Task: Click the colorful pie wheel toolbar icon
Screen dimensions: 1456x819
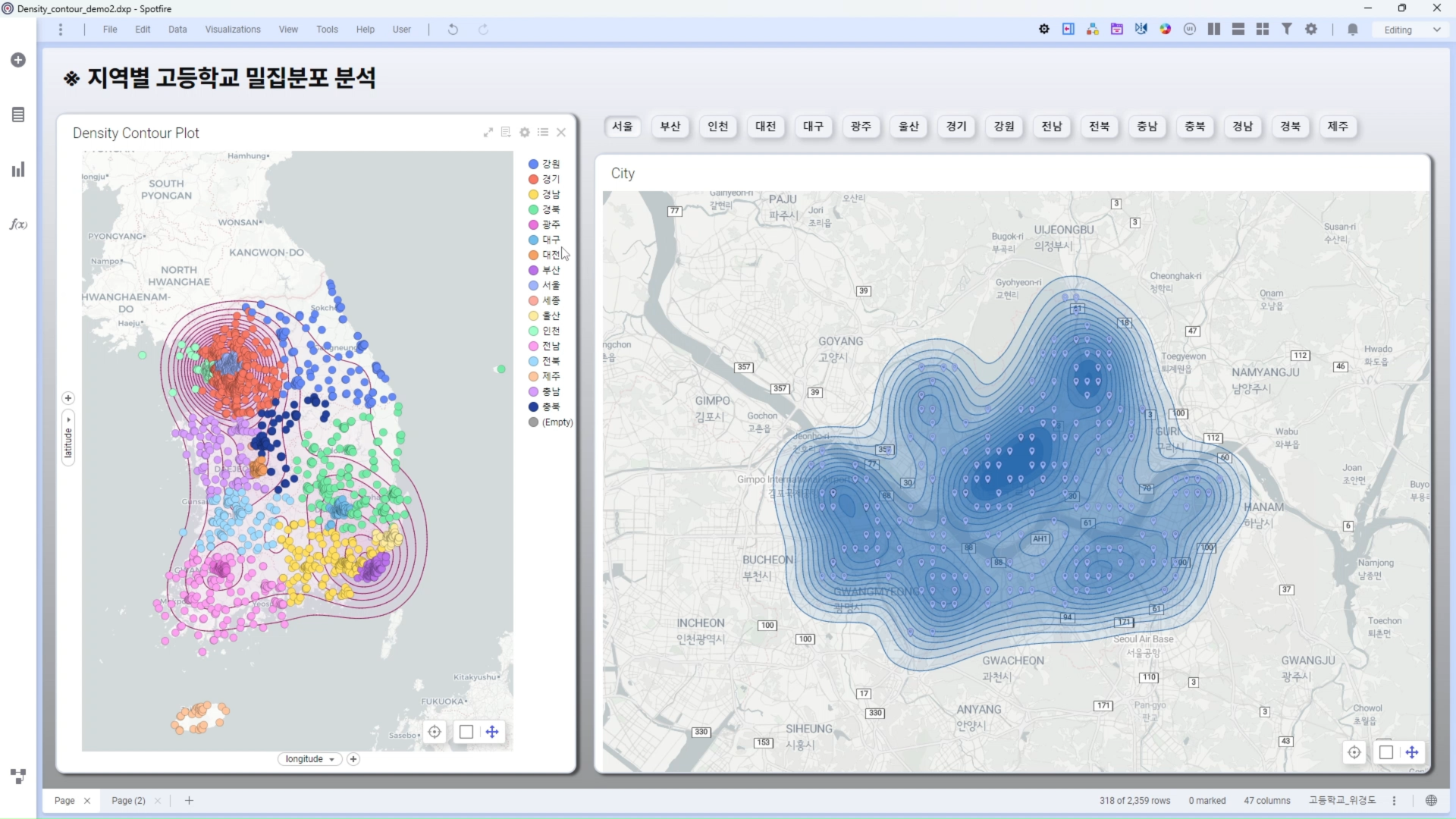Action: (x=1166, y=30)
